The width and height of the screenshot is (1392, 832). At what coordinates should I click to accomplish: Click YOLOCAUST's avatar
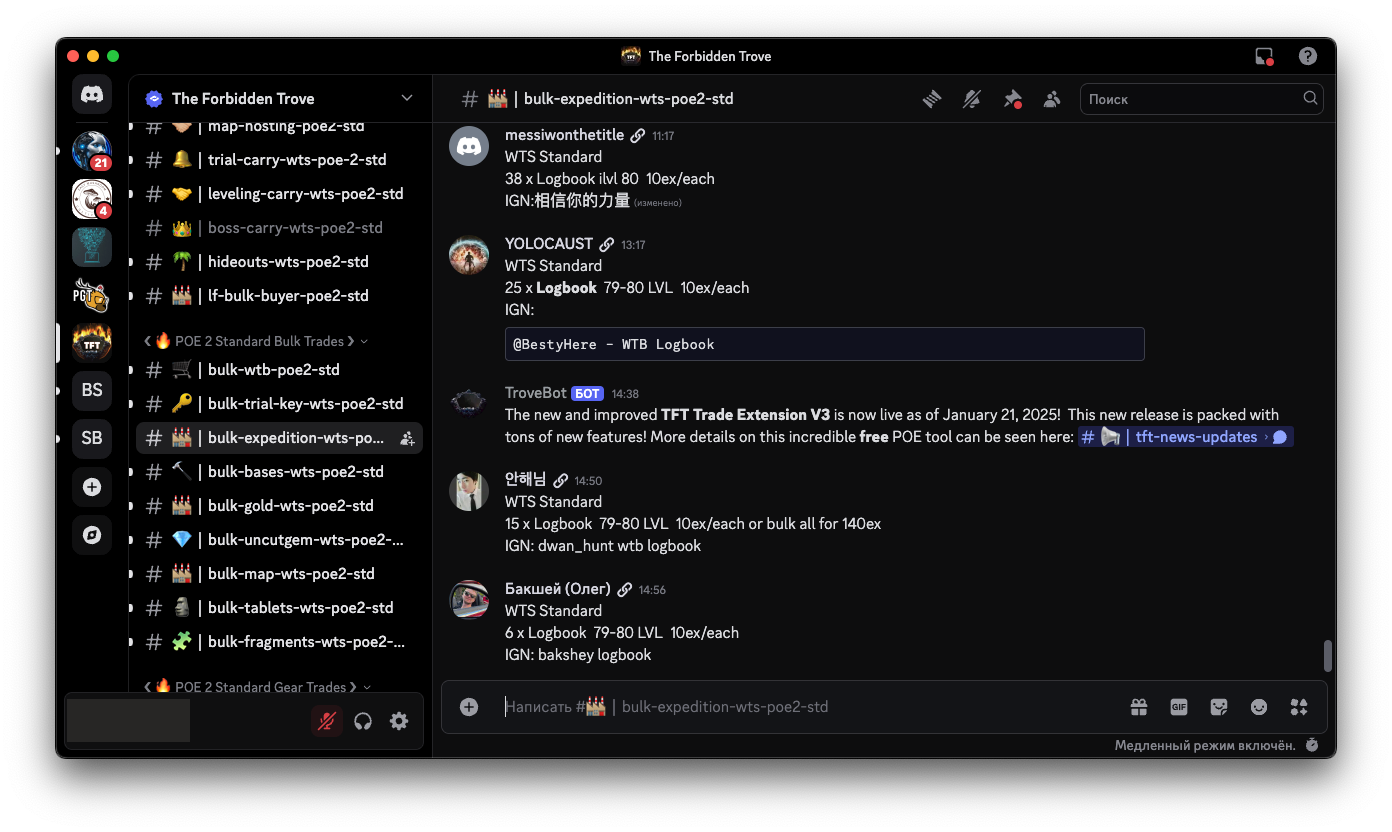pyautogui.click(x=469, y=255)
